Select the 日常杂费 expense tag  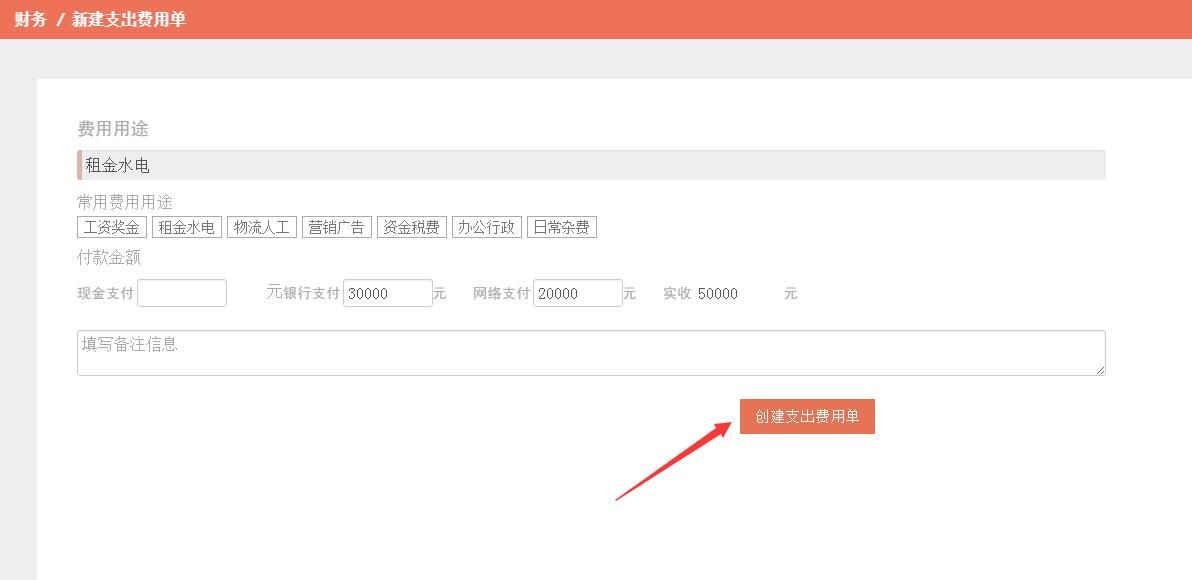(x=562, y=227)
